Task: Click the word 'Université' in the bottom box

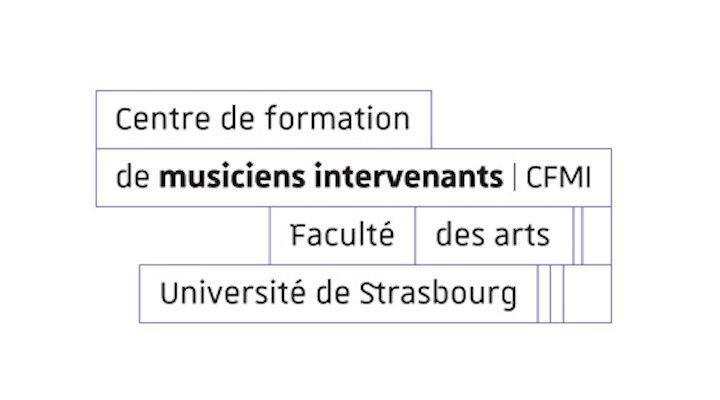Action: 233,293
